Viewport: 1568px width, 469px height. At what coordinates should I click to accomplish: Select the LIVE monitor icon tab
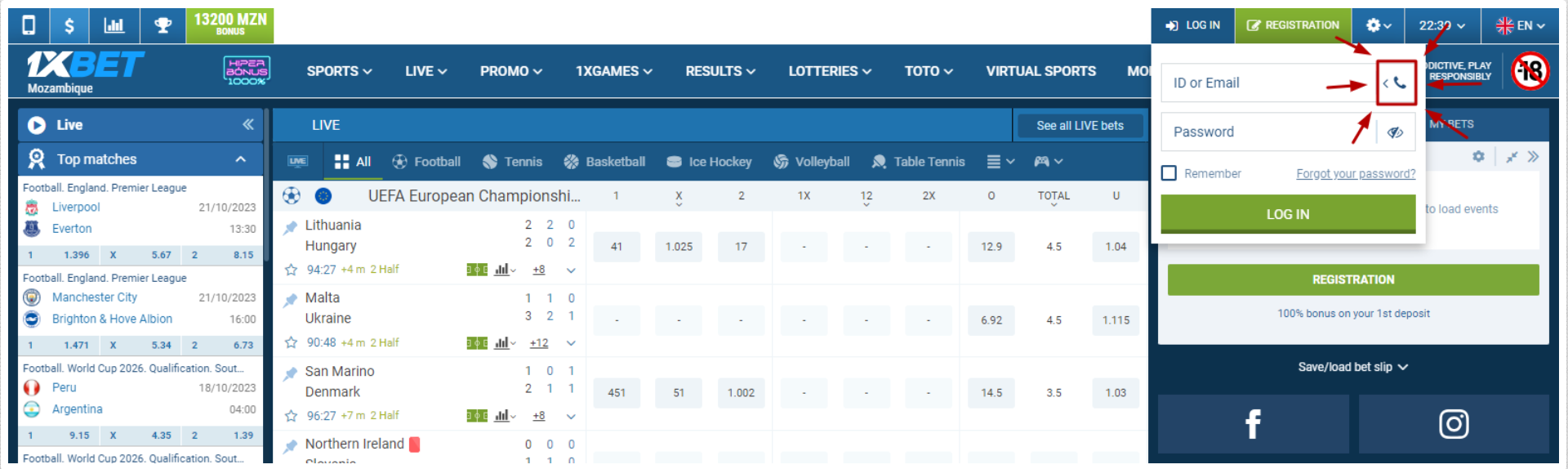click(297, 161)
